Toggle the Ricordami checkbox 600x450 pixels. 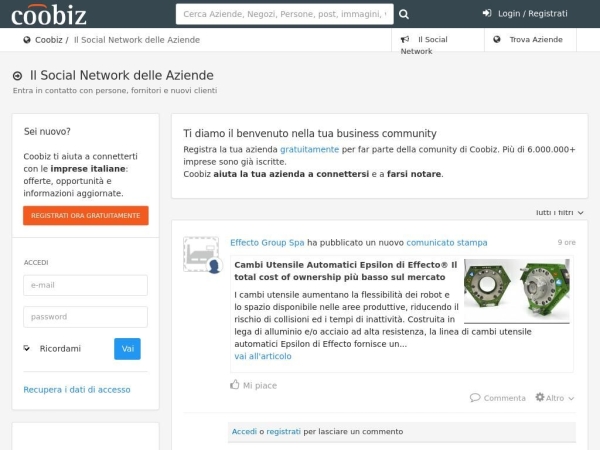pyautogui.click(x=26, y=348)
